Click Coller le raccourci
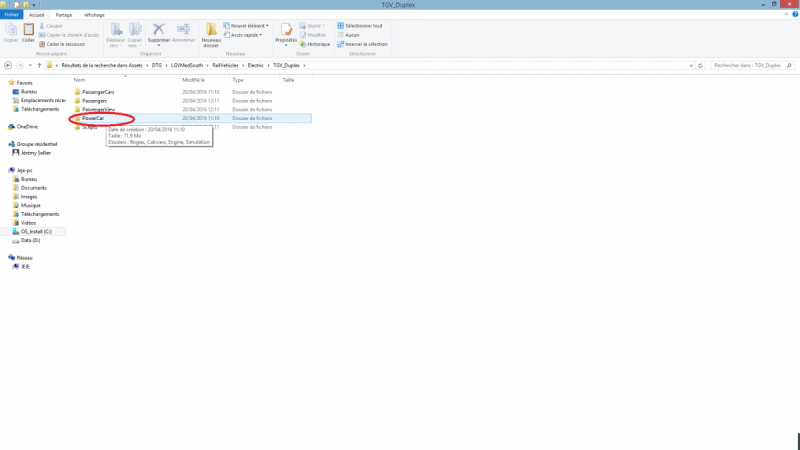Screen dimensions: 800x450 [62, 44]
